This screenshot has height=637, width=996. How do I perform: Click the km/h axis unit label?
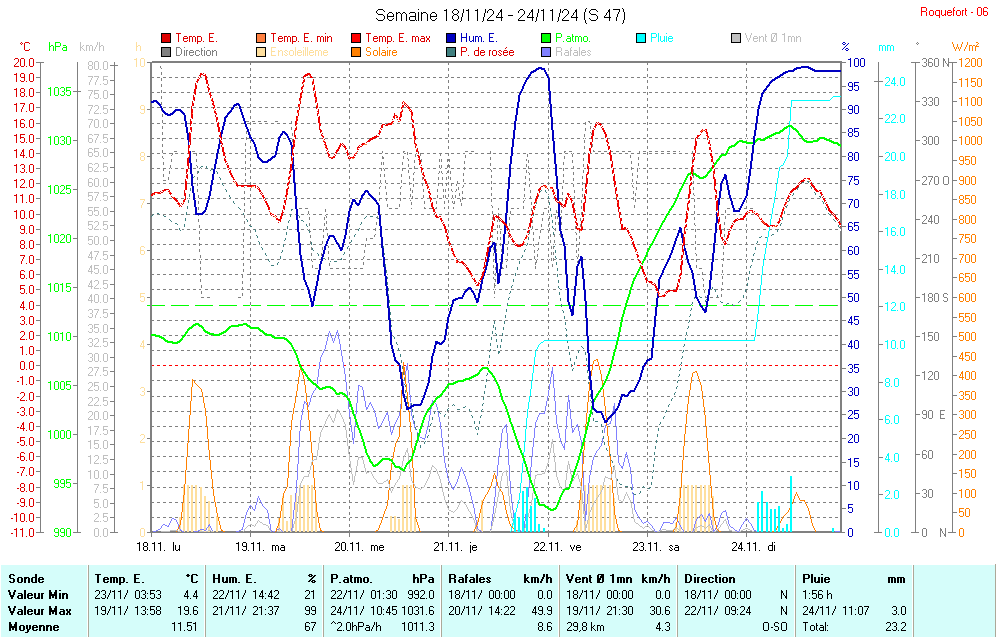pyautogui.click(x=92, y=47)
